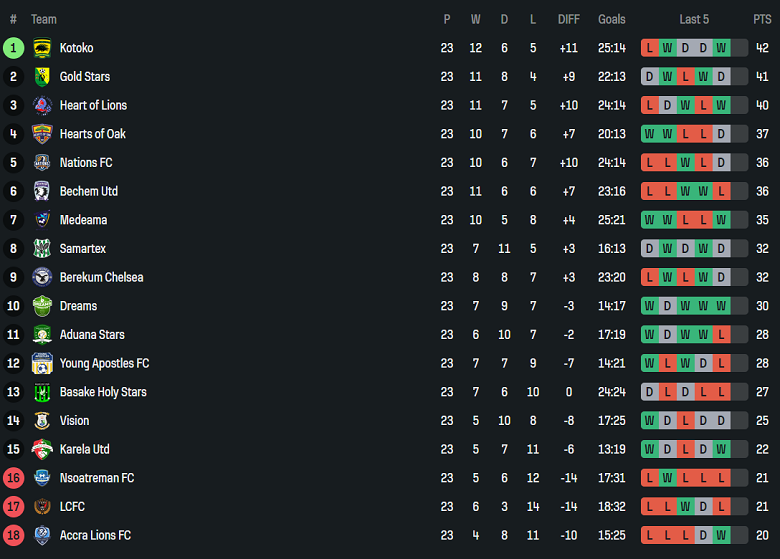Image resolution: width=780 pixels, height=559 pixels.
Task: Click Kotoko's most recent green W result
Action: click(x=721, y=48)
